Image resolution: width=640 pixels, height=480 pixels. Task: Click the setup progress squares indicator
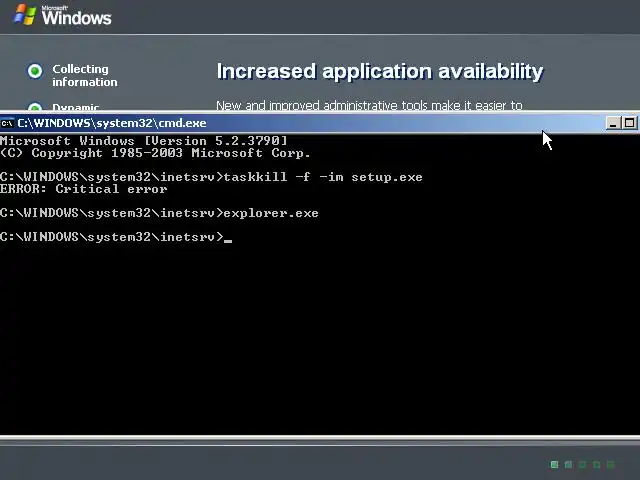(582, 464)
